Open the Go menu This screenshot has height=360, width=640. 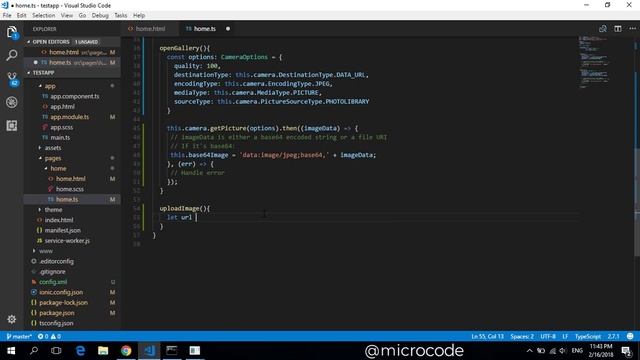point(82,16)
